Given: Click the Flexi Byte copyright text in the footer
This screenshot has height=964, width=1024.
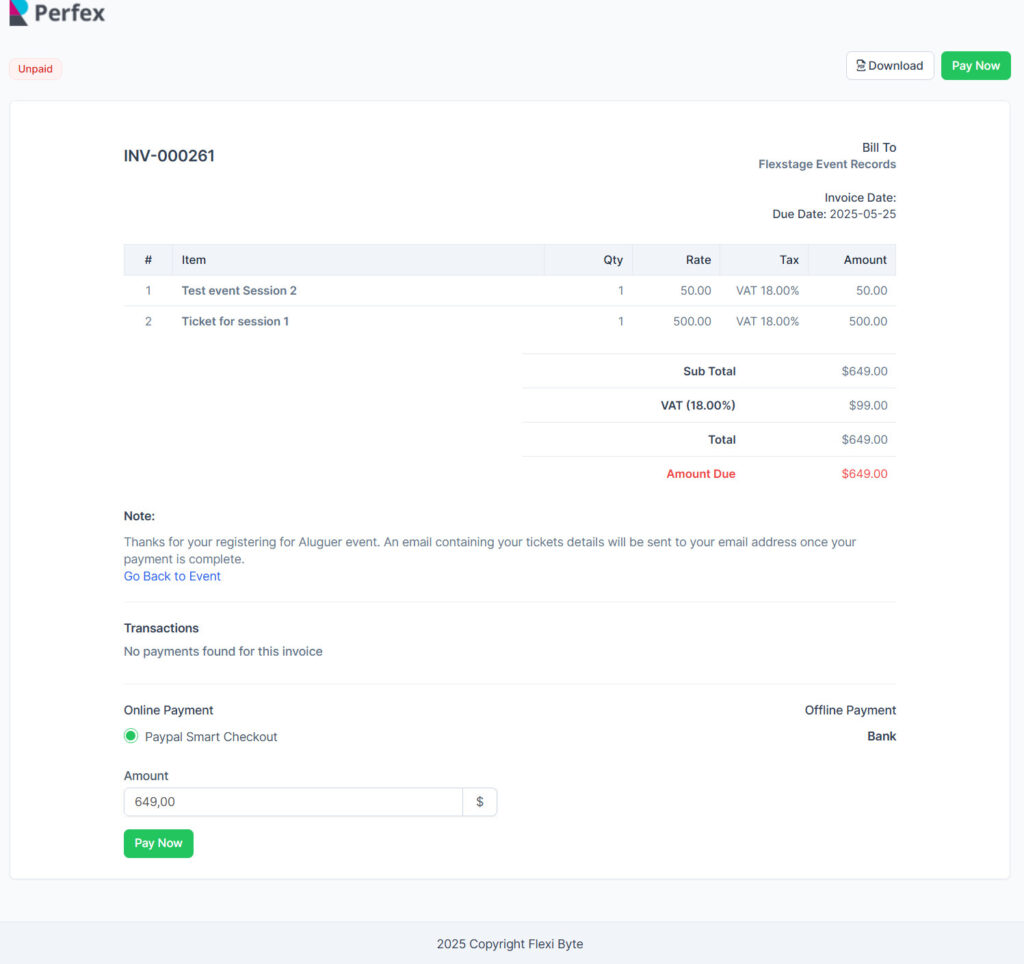Looking at the screenshot, I should pos(509,943).
